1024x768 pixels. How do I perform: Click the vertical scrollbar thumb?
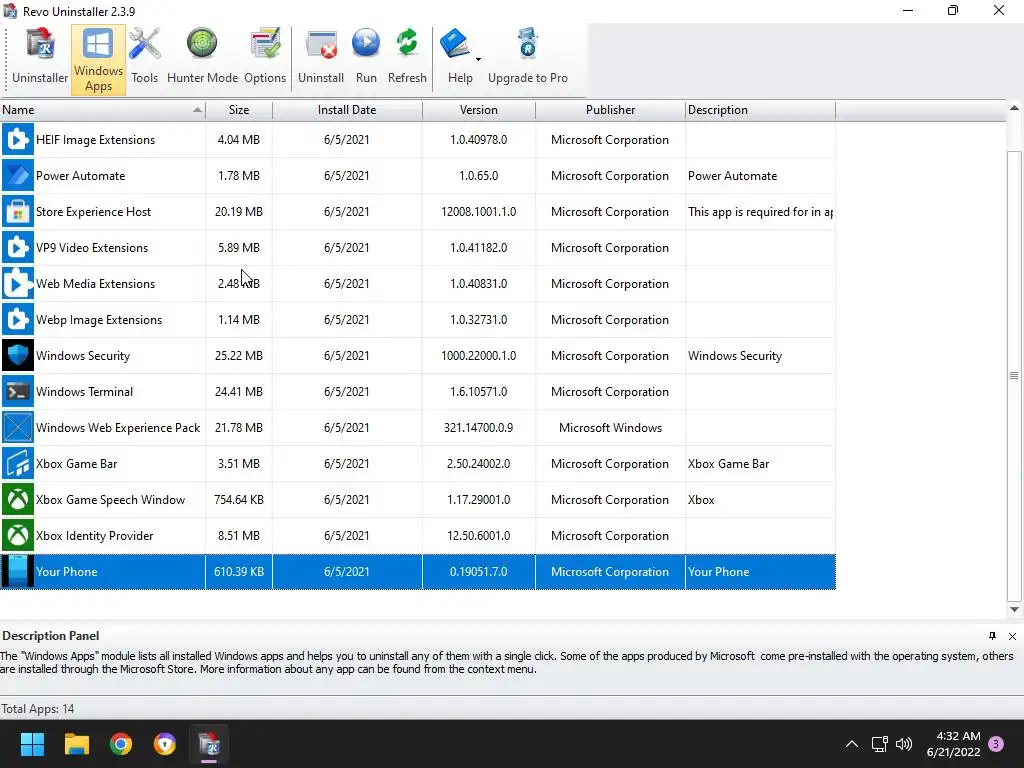point(1014,376)
